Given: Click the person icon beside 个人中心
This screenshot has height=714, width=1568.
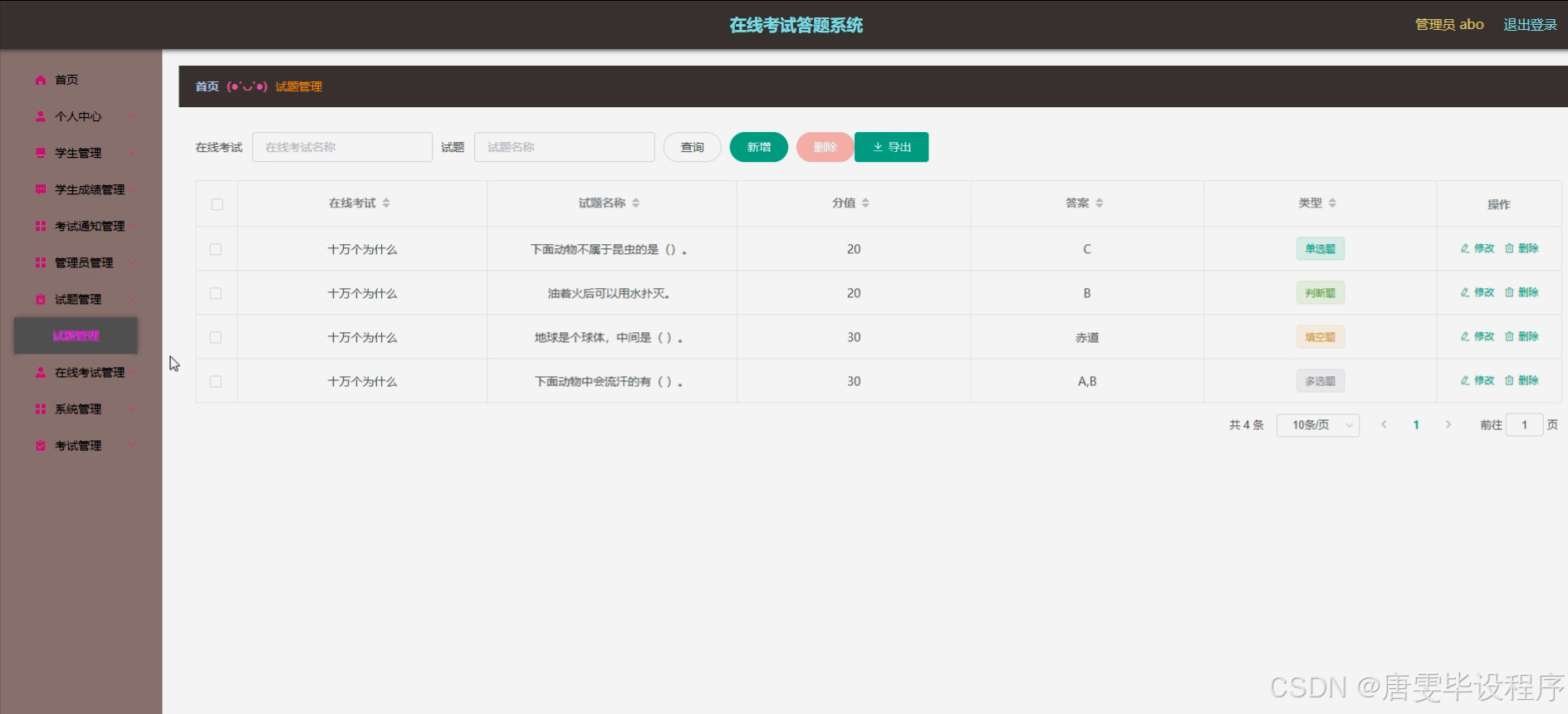Looking at the screenshot, I should coord(41,116).
